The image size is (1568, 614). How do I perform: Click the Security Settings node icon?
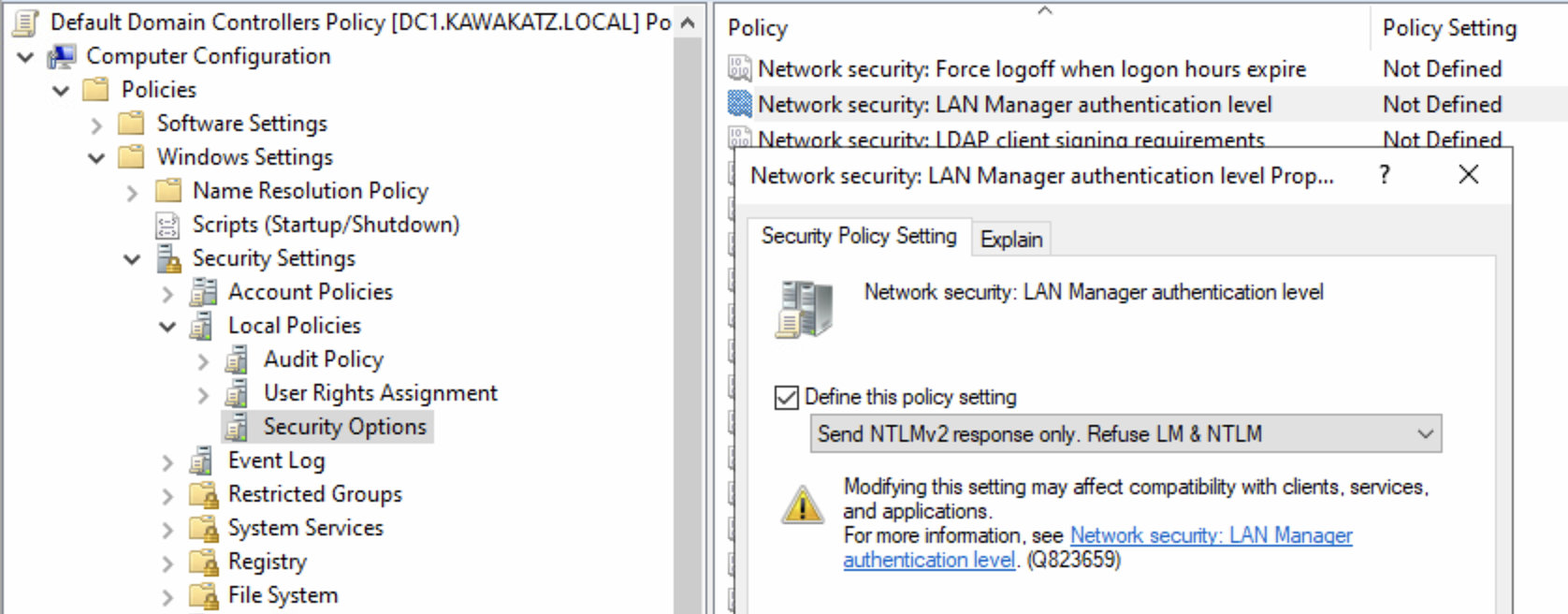(168, 258)
